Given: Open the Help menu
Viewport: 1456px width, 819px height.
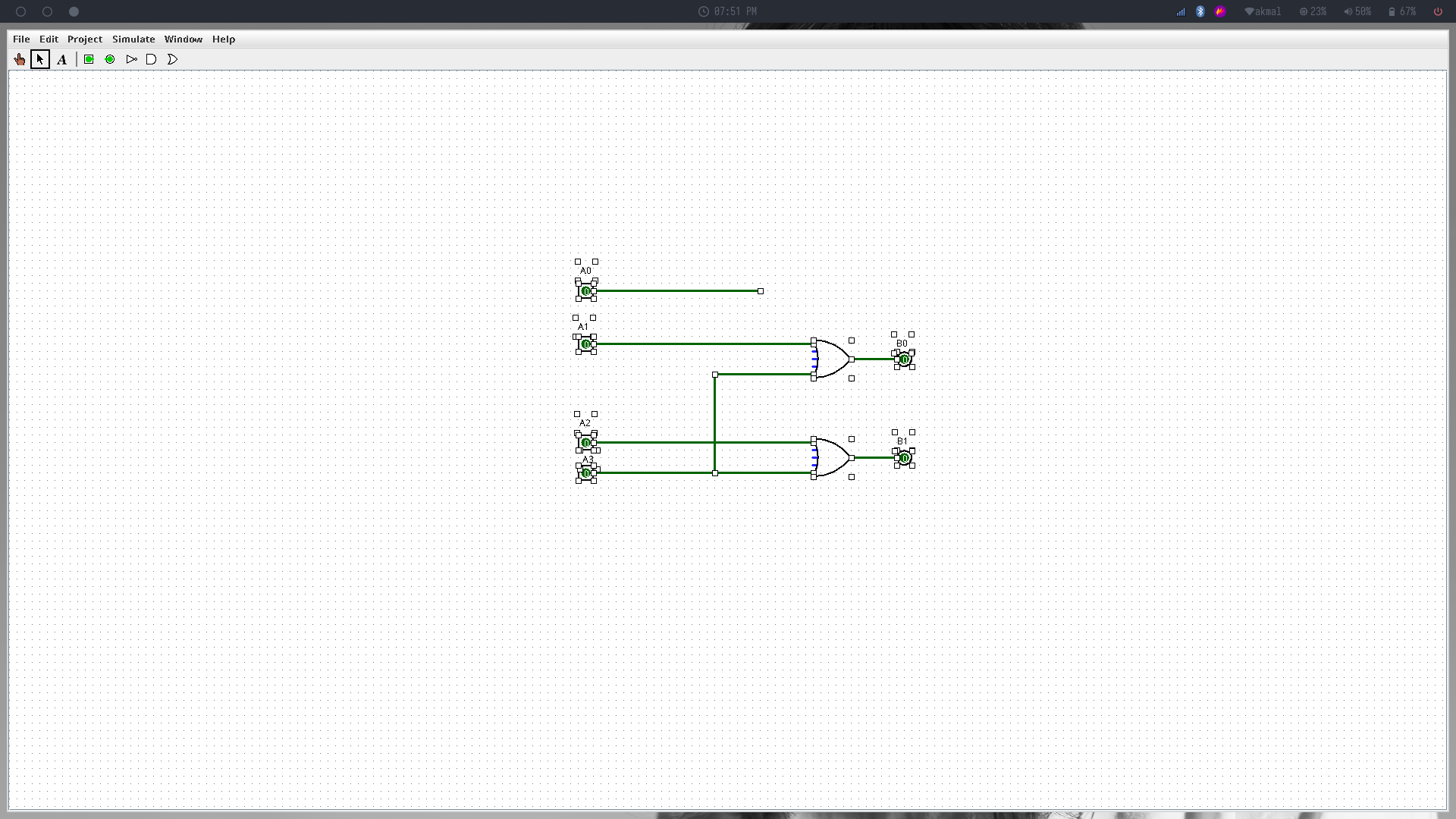Looking at the screenshot, I should 224,39.
